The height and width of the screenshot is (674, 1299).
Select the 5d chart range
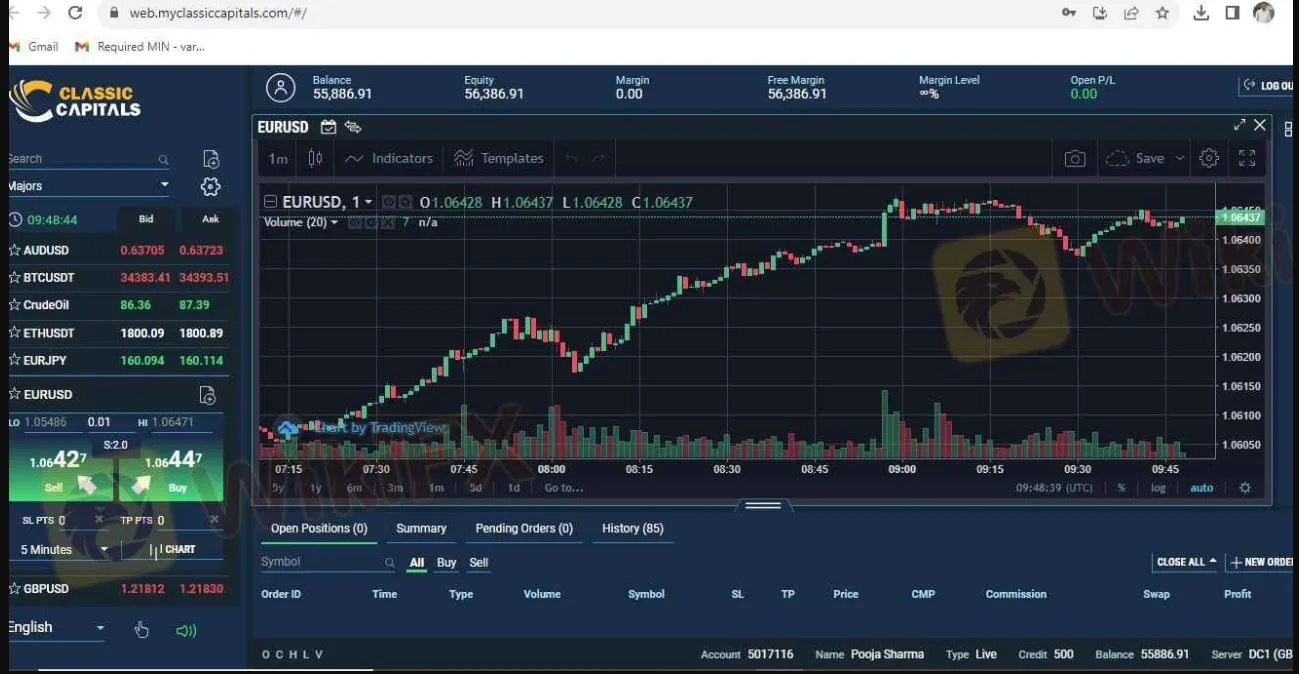coord(476,488)
